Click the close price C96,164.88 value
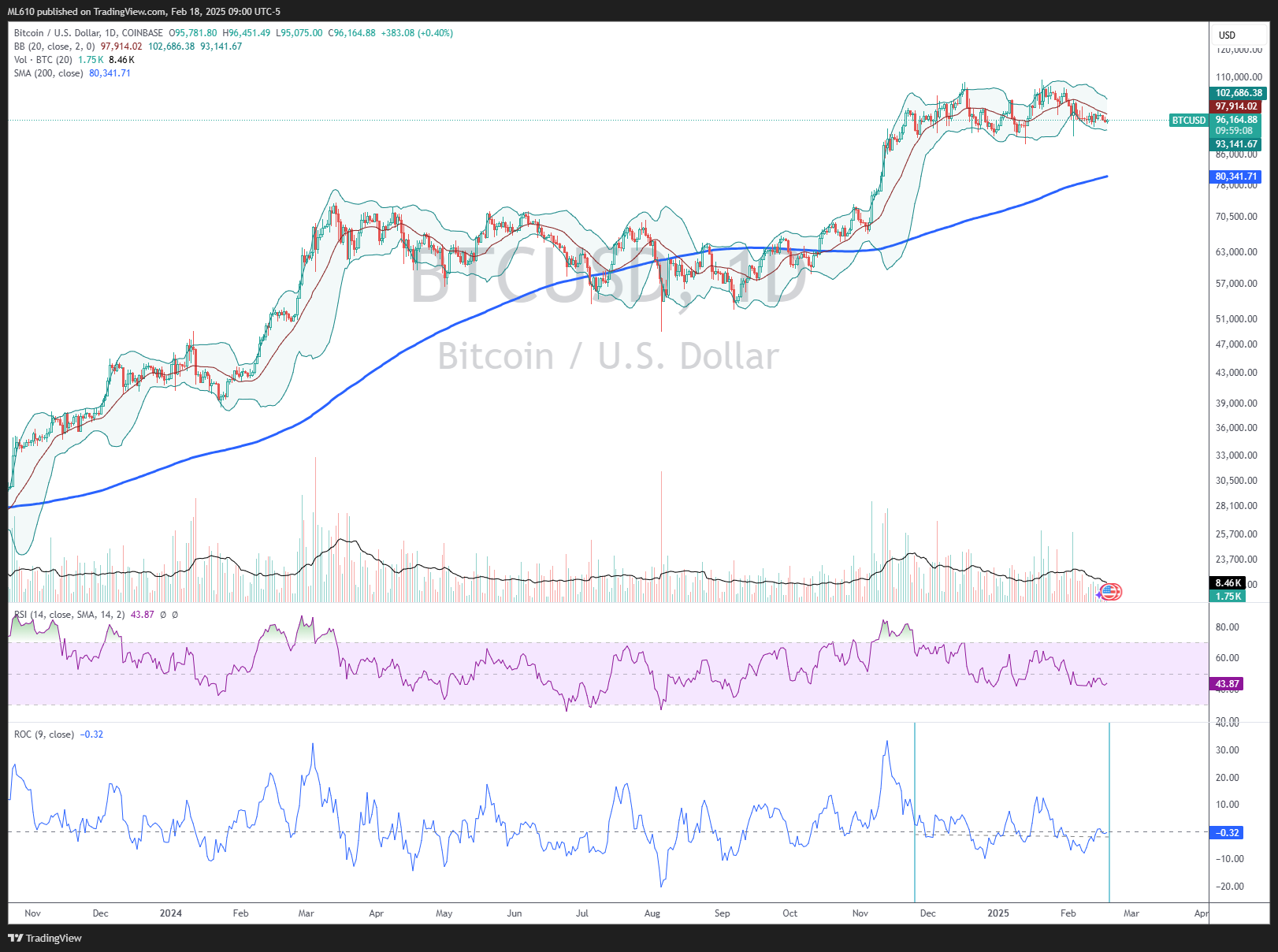The width and height of the screenshot is (1278, 952). (351, 33)
